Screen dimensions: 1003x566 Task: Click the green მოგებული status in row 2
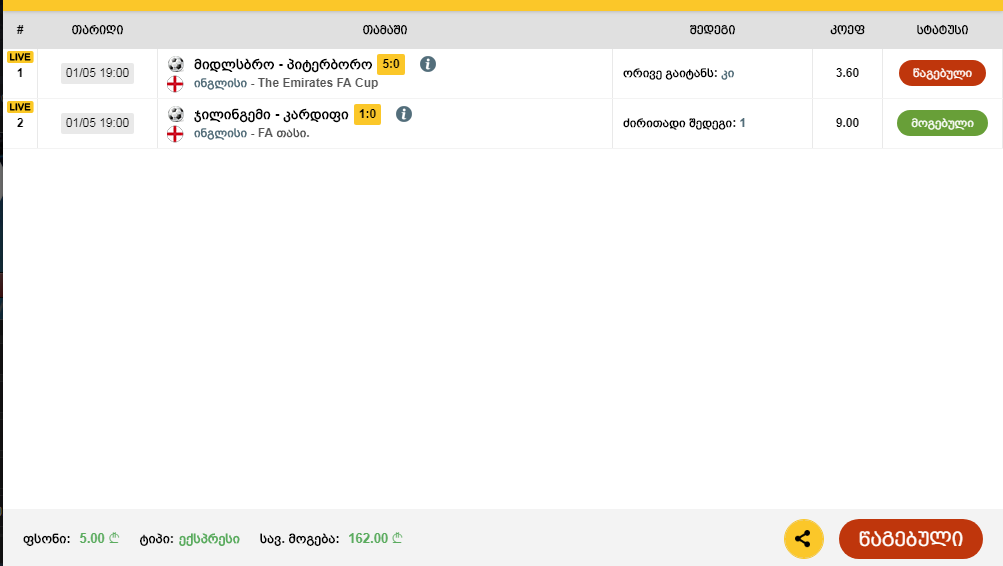[x=942, y=123]
